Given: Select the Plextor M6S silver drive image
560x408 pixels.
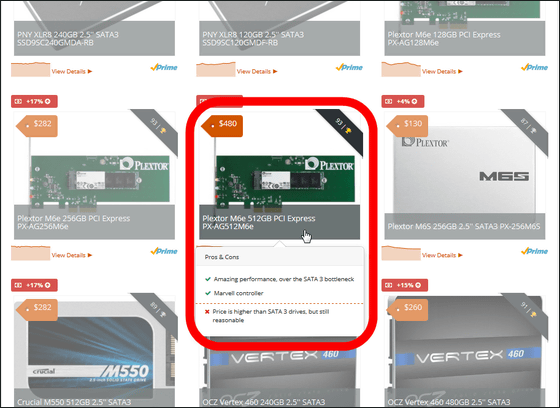Looking at the screenshot, I should [464, 175].
